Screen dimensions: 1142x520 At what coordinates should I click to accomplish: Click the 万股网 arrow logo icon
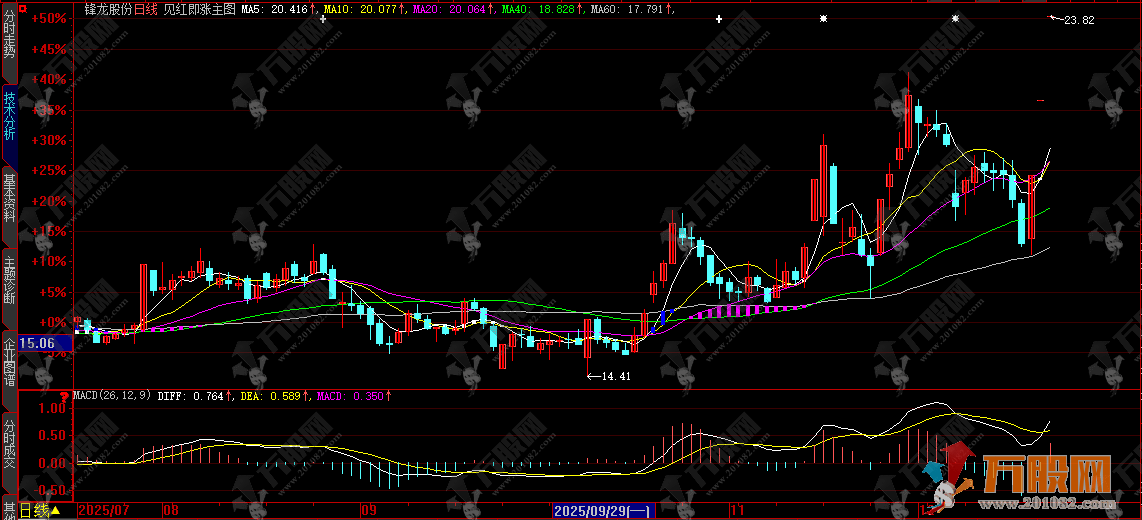tap(953, 476)
